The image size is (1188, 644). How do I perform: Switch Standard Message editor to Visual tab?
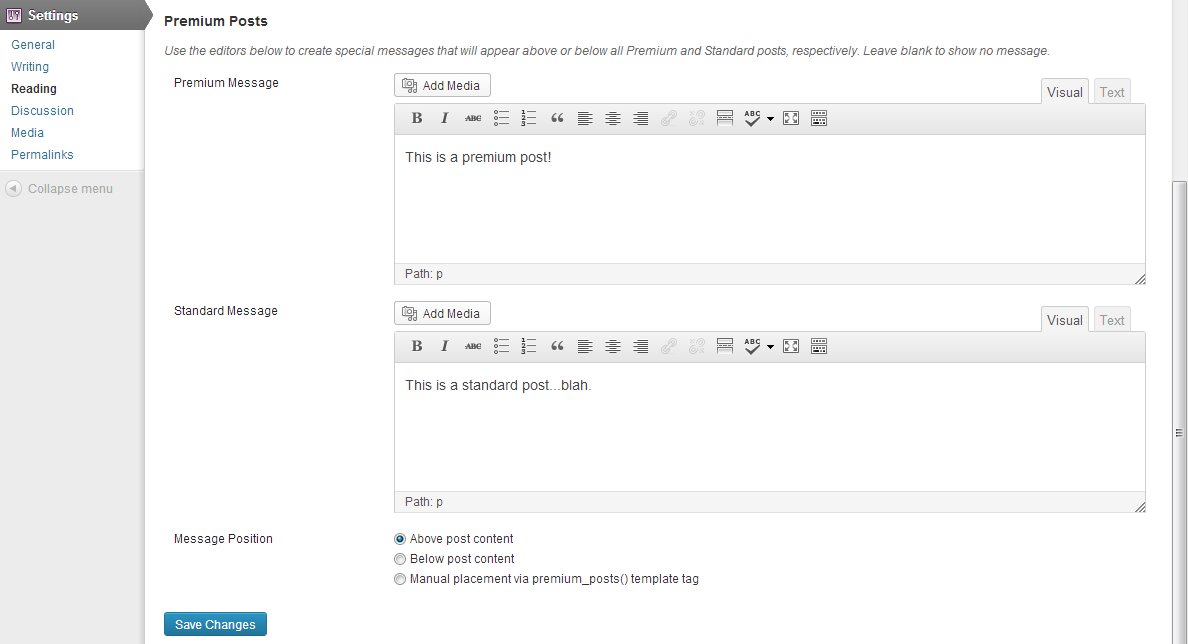coord(1065,320)
